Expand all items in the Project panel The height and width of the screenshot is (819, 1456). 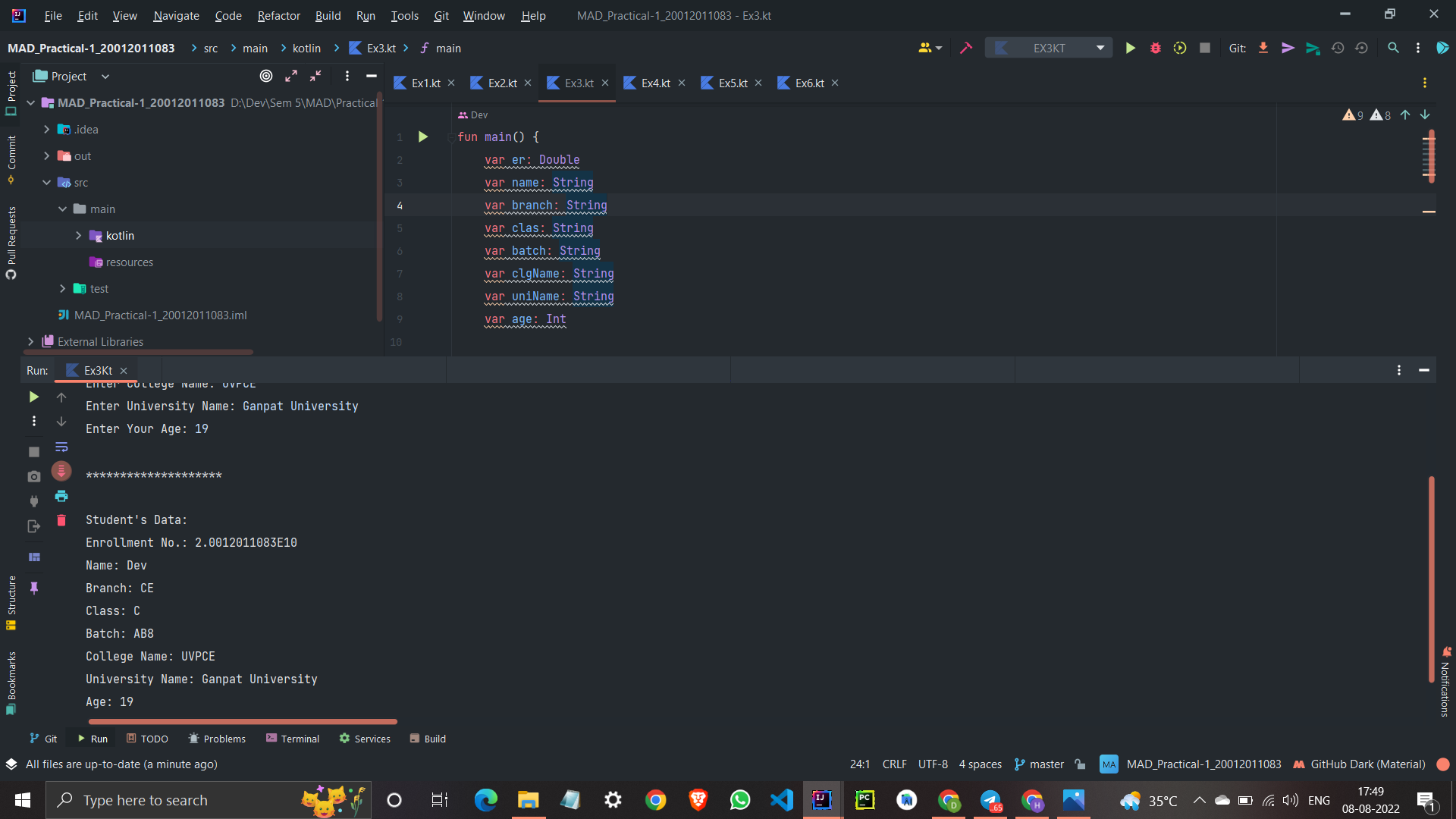[x=291, y=76]
